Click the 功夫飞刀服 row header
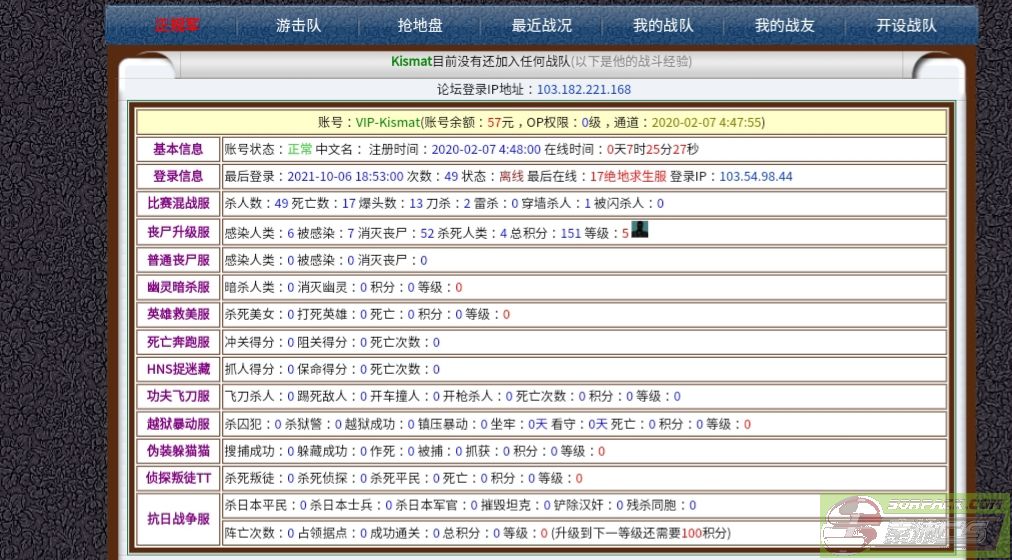1012x560 pixels. tap(178, 396)
